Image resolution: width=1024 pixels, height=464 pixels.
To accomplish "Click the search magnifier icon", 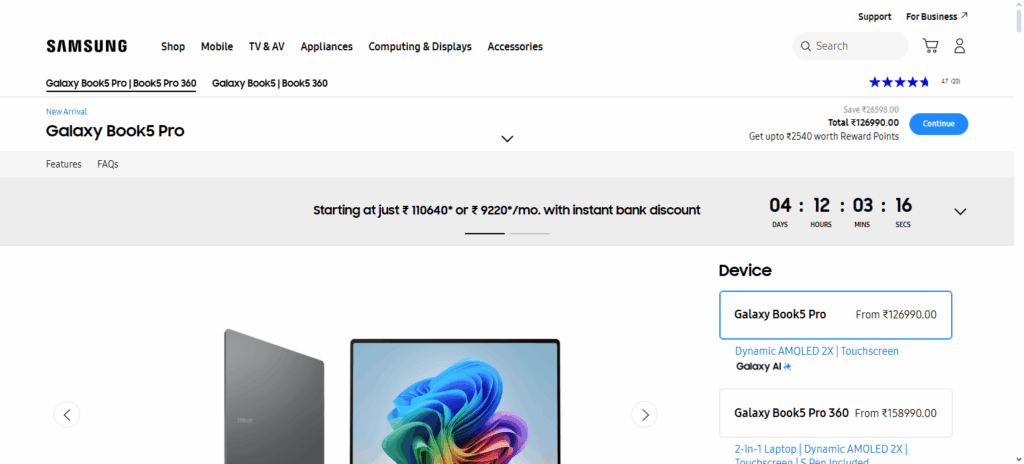I will [x=807, y=46].
